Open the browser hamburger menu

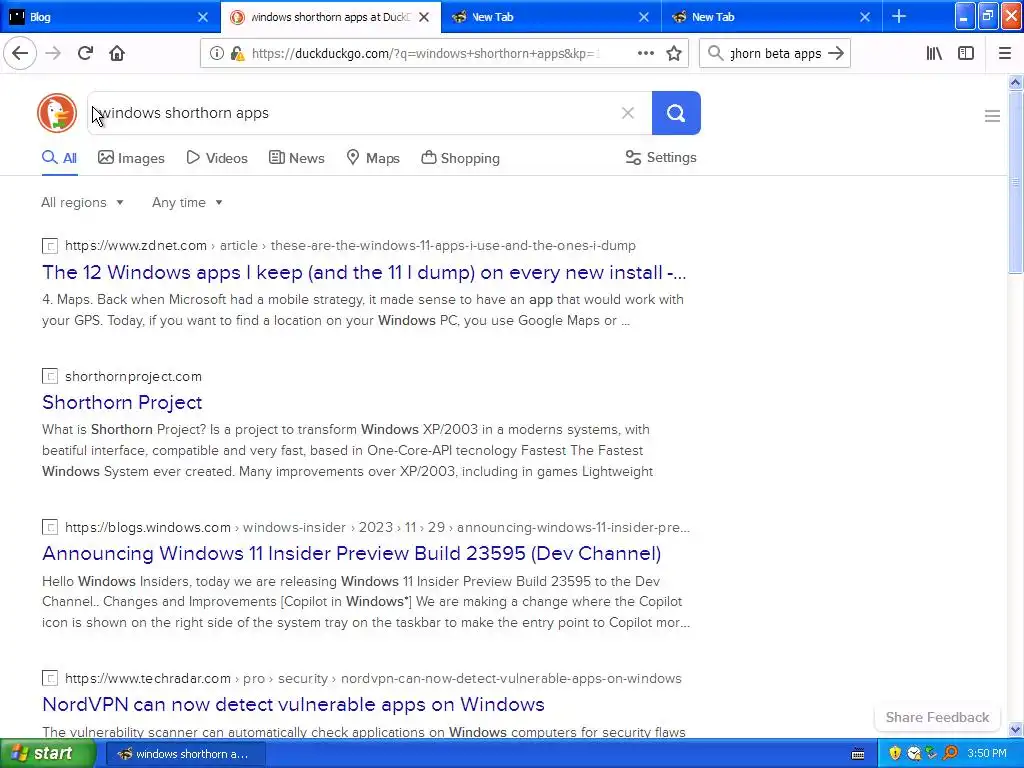(x=1004, y=54)
